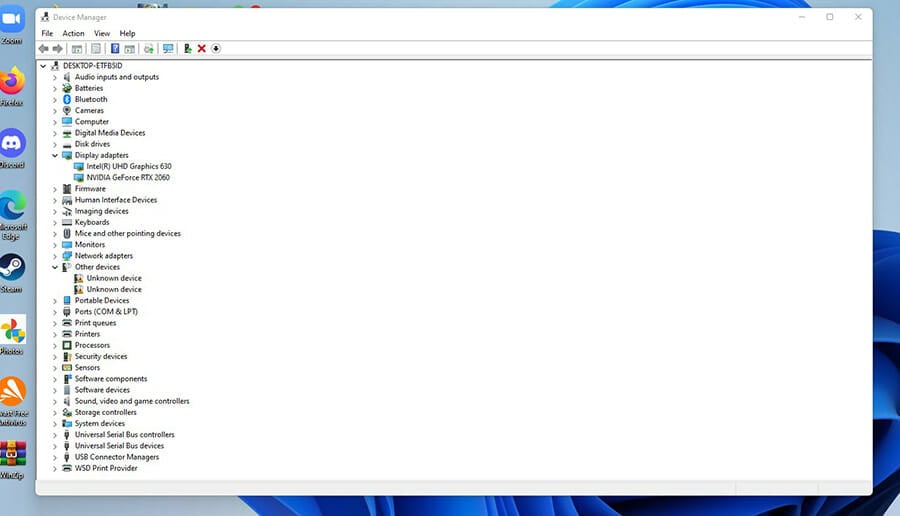Image resolution: width=900 pixels, height=516 pixels.
Task: Collapse the Display adapters category
Action: tap(55, 156)
